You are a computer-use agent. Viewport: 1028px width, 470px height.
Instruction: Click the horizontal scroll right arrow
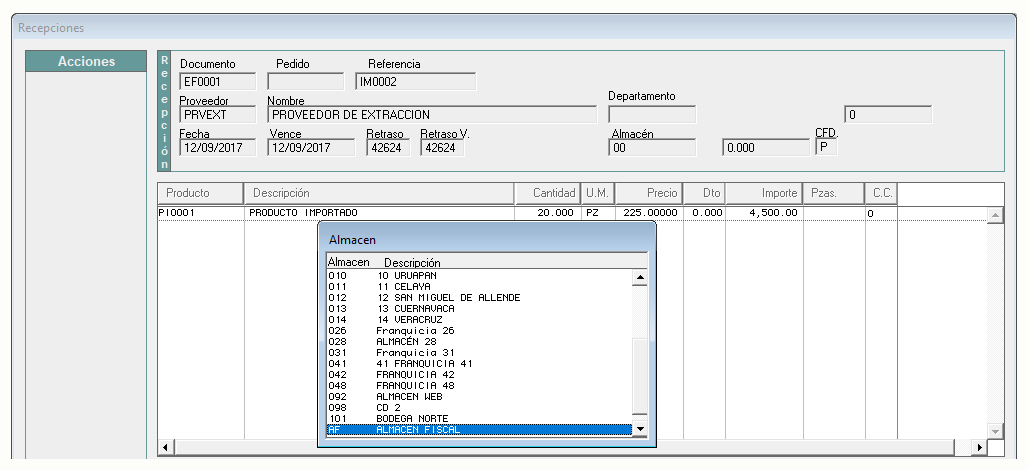tap(980, 447)
